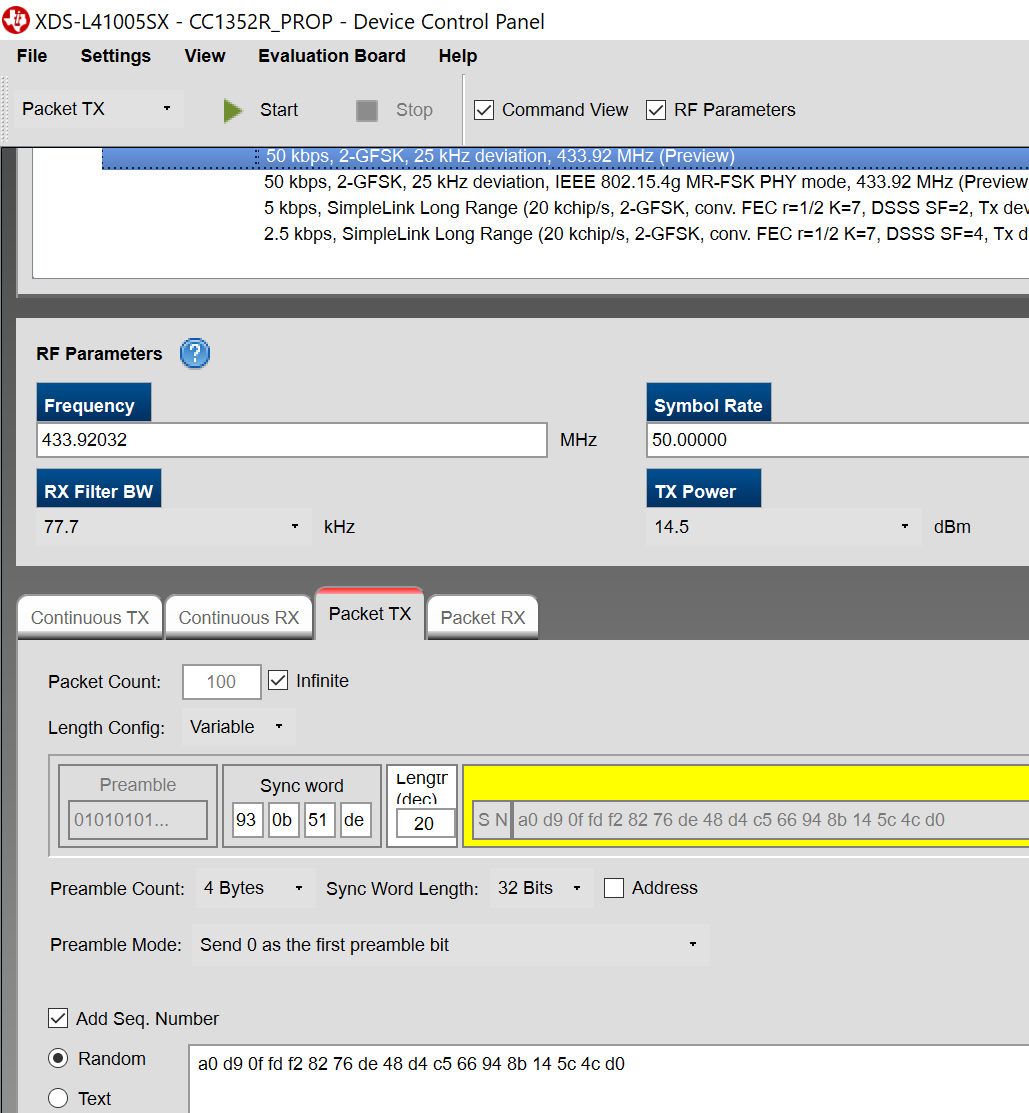Toggle the Infinite packet count checkbox

(x=278, y=681)
